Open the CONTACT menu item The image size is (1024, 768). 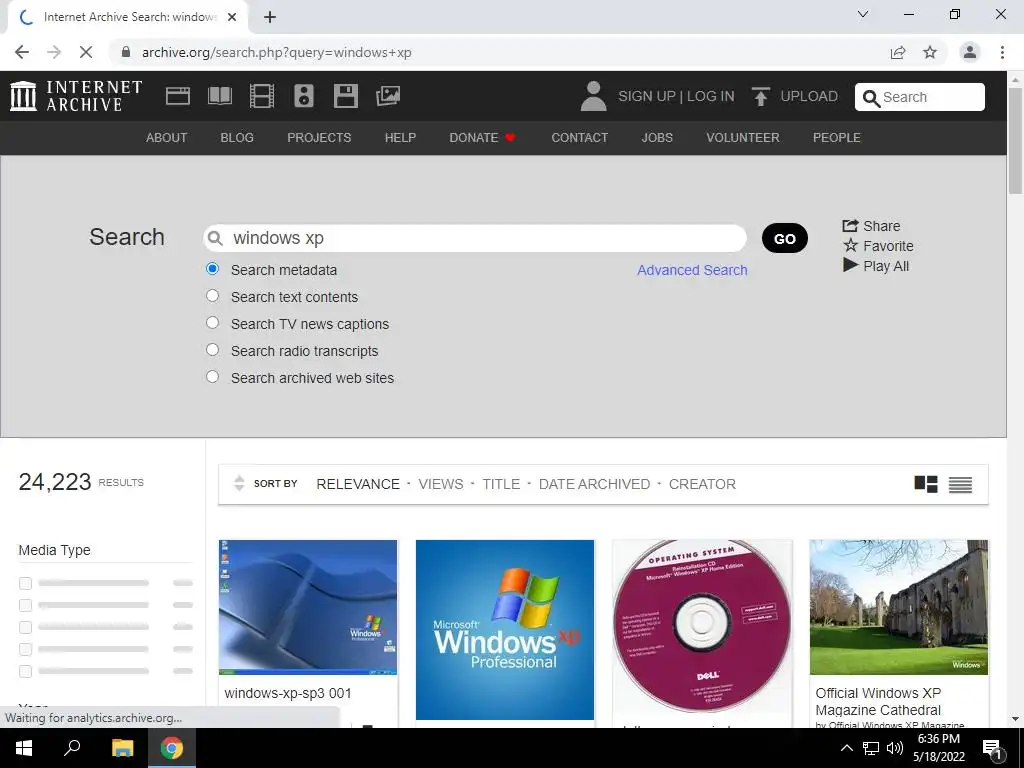point(579,138)
